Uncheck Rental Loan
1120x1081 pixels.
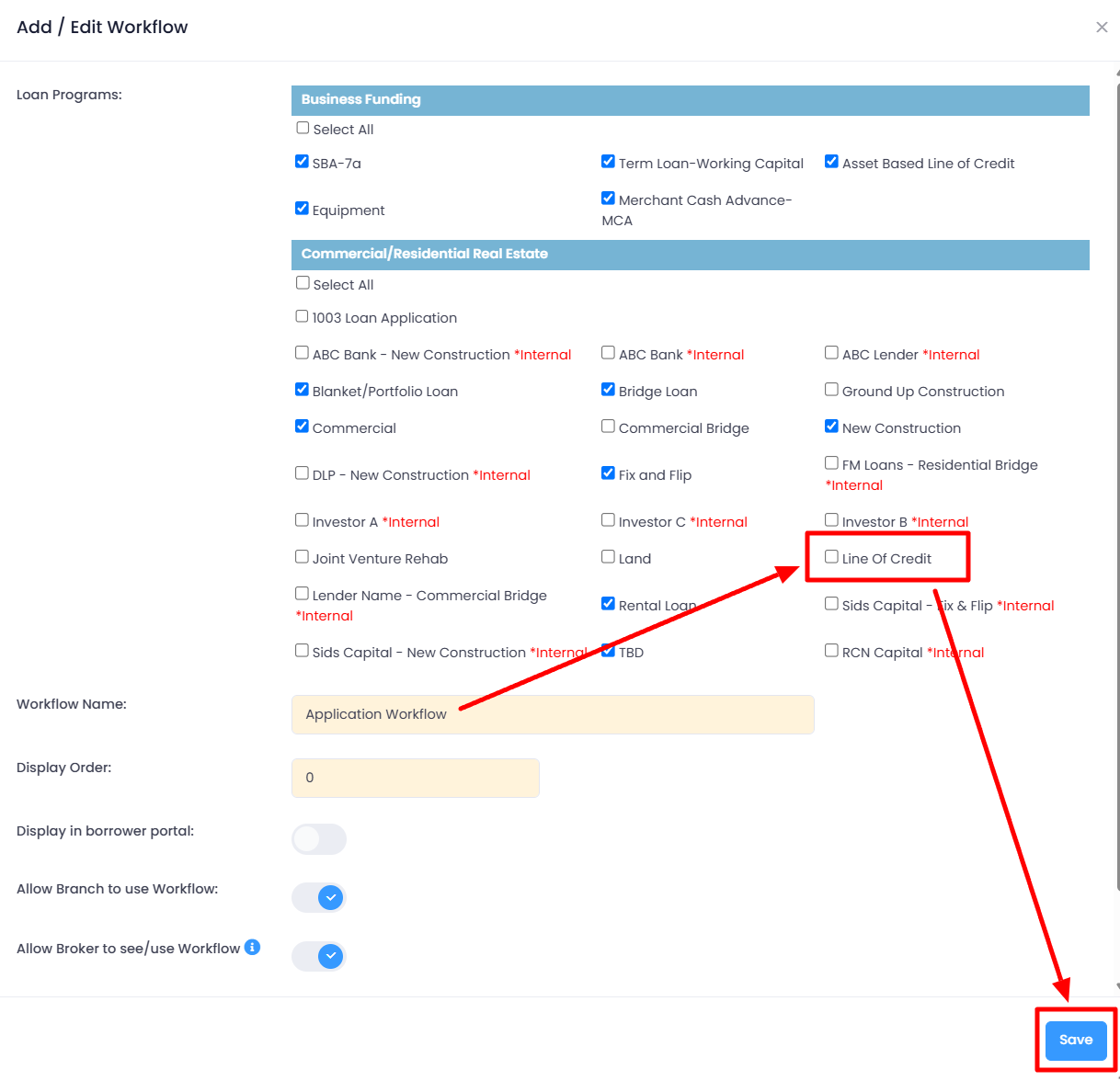[x=608, y=603]
